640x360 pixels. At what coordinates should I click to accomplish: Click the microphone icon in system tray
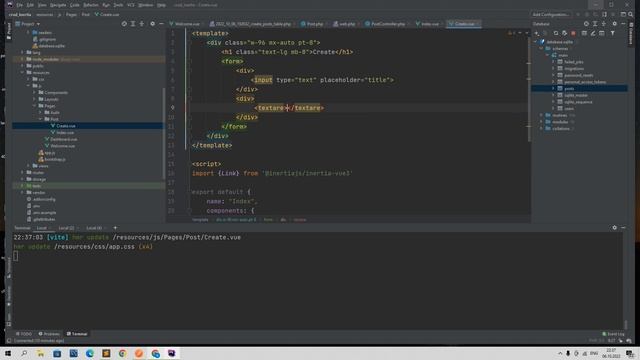[x=568, y=353]
